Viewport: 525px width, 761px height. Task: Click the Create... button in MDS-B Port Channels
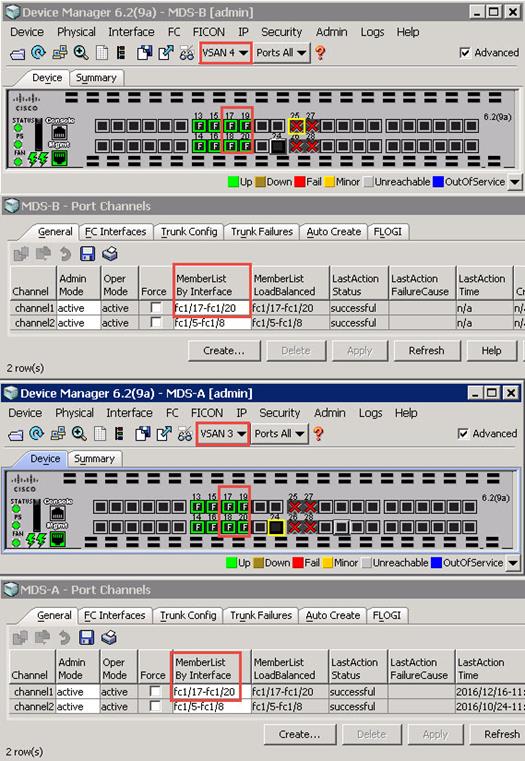point(224,350)
